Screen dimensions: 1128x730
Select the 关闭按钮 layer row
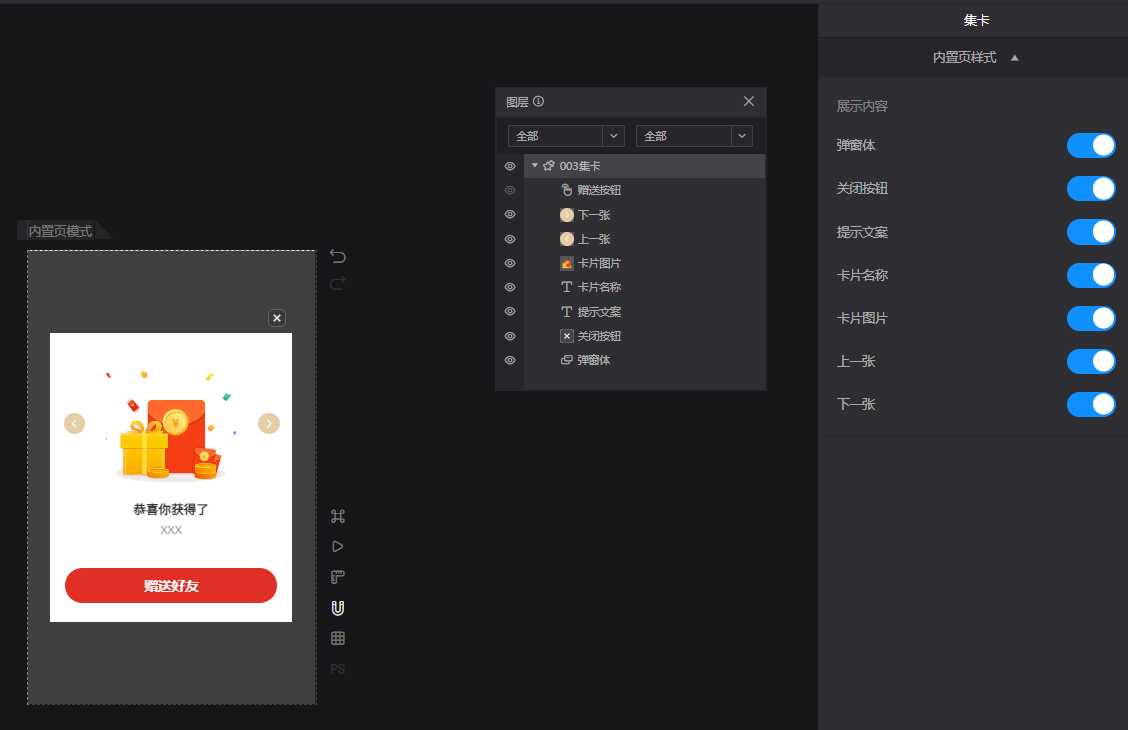(645, 336)
